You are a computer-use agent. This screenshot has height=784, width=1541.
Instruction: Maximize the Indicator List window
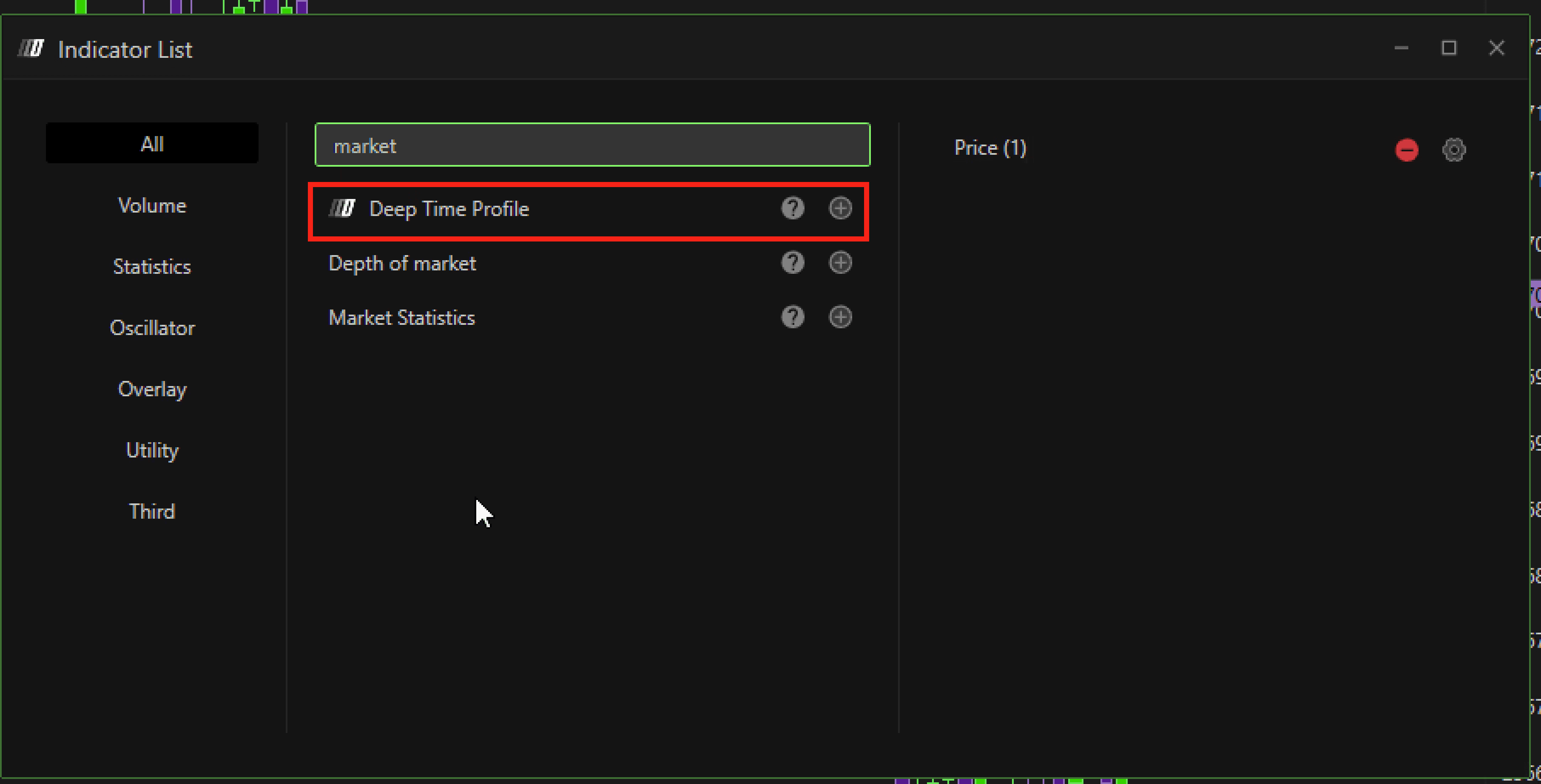tap(1448, 48)
